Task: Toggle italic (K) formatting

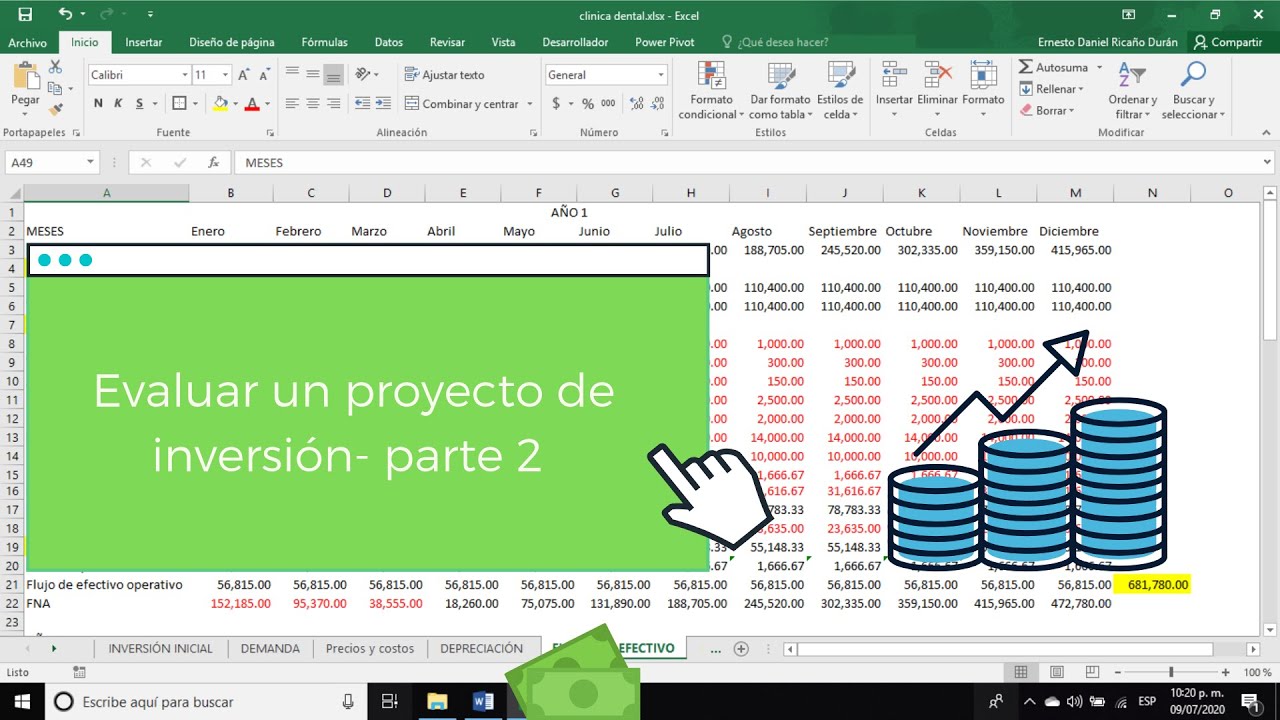Action: [119, 103]
